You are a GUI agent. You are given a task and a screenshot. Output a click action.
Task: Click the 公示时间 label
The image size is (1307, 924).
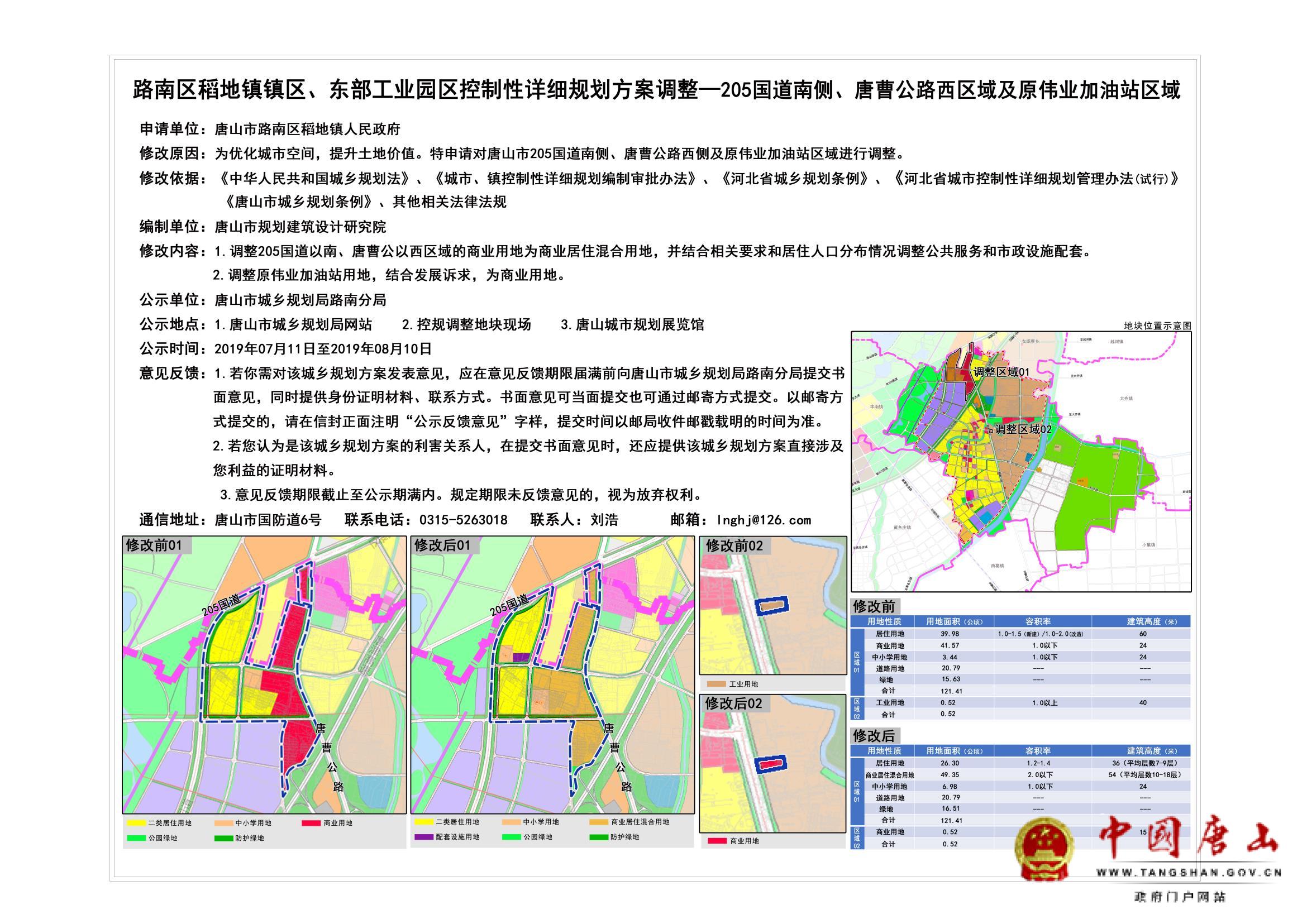click(173, 348)
